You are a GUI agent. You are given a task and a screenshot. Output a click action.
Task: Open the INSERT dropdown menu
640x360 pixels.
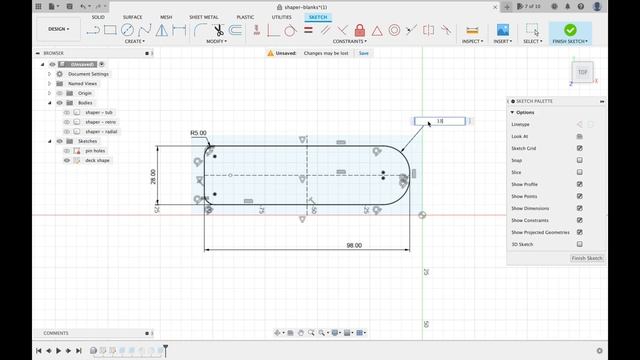(x=502, y=41)
